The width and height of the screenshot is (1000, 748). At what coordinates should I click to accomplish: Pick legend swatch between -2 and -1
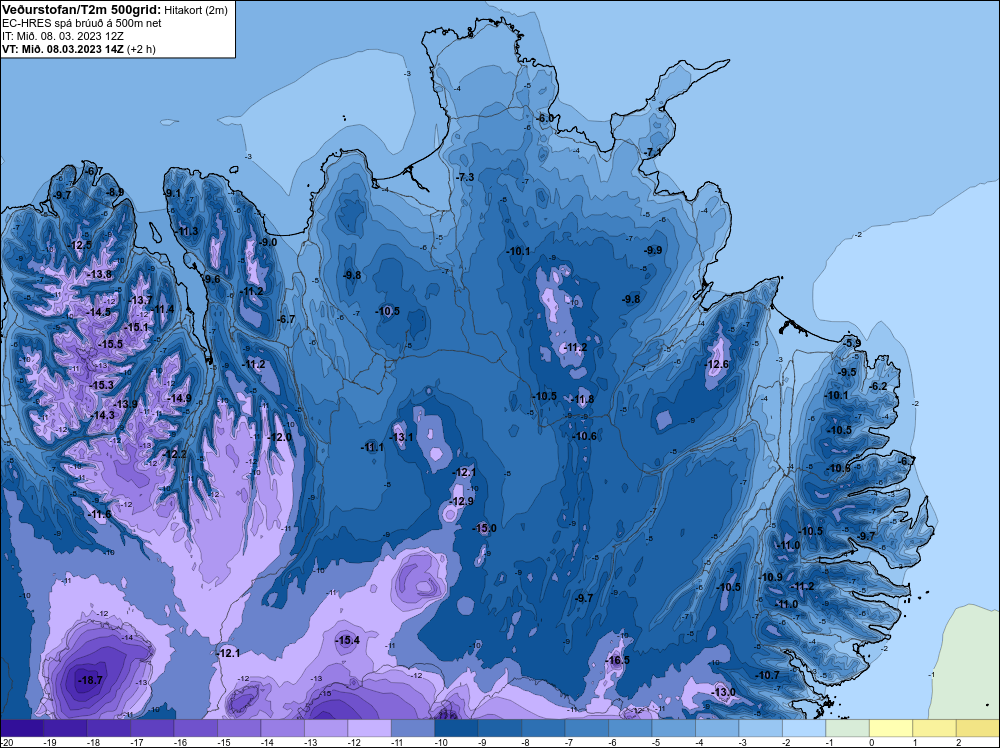tap(804, 728)
